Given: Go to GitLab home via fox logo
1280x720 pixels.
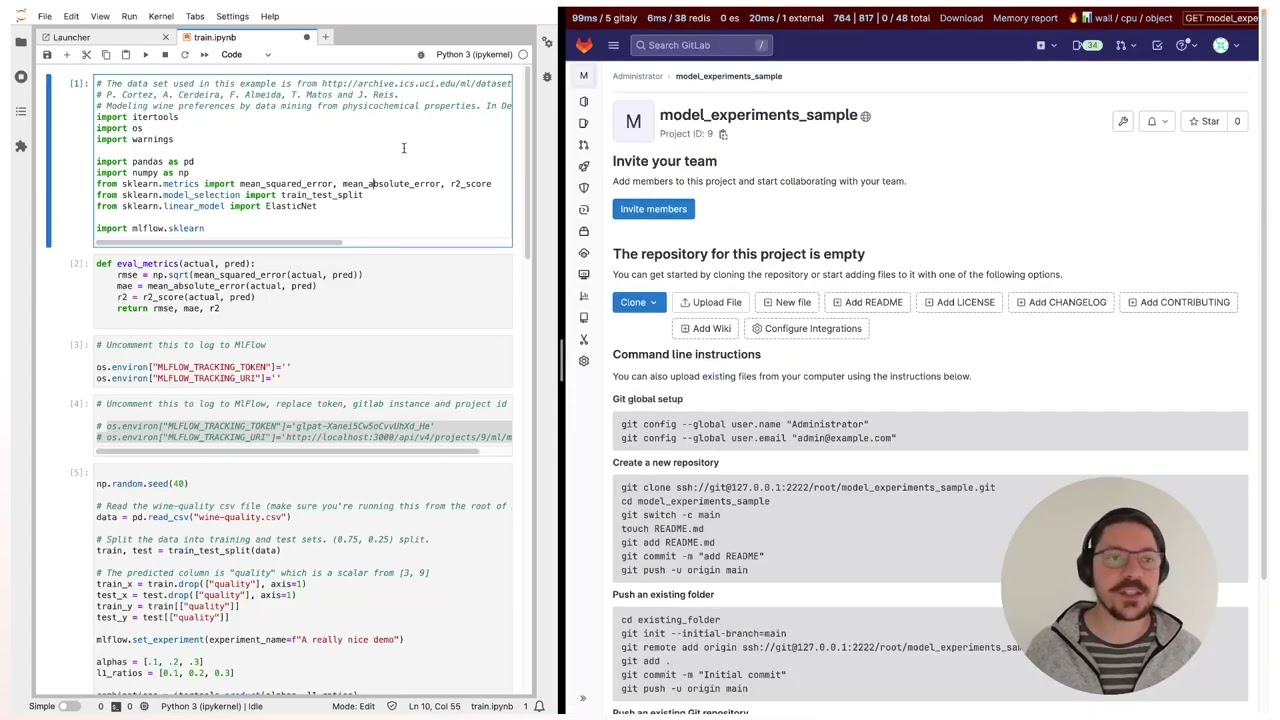Looking at the screenshot, I should coord(584,45).
